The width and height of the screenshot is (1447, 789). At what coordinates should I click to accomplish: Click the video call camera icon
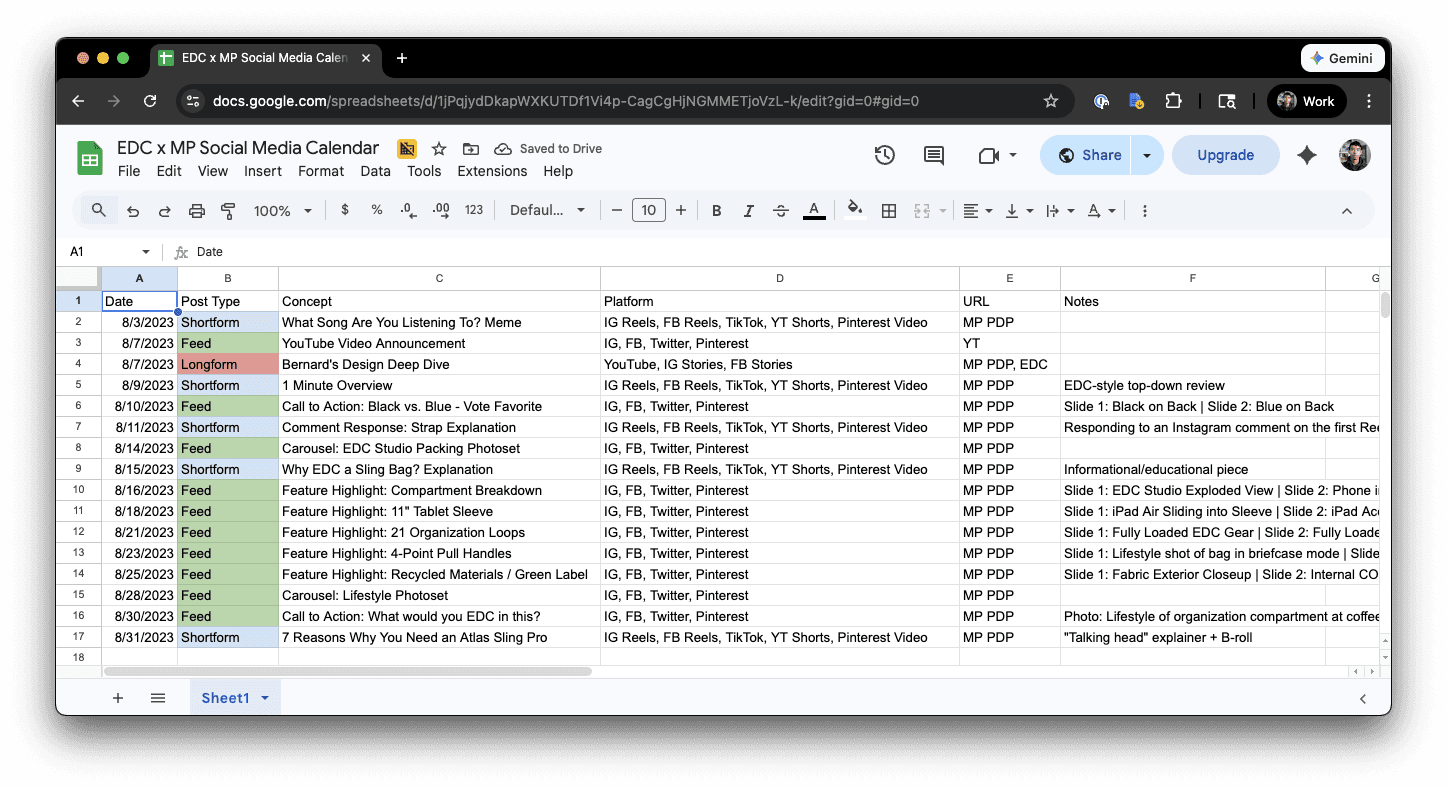point(988,155)
